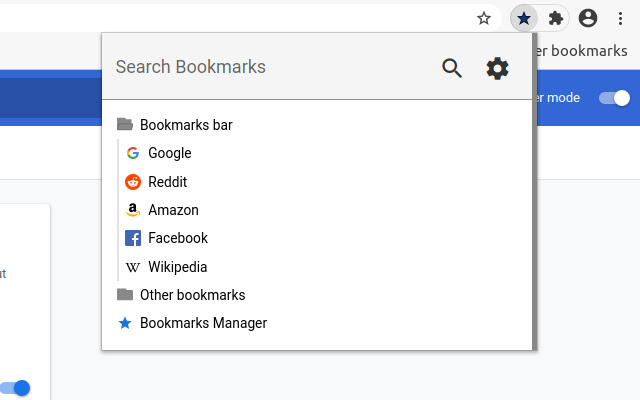Click the Search Bookmarks field
Image resolution: width=640 pixels, height=400 pixels.
pos(270,68)
